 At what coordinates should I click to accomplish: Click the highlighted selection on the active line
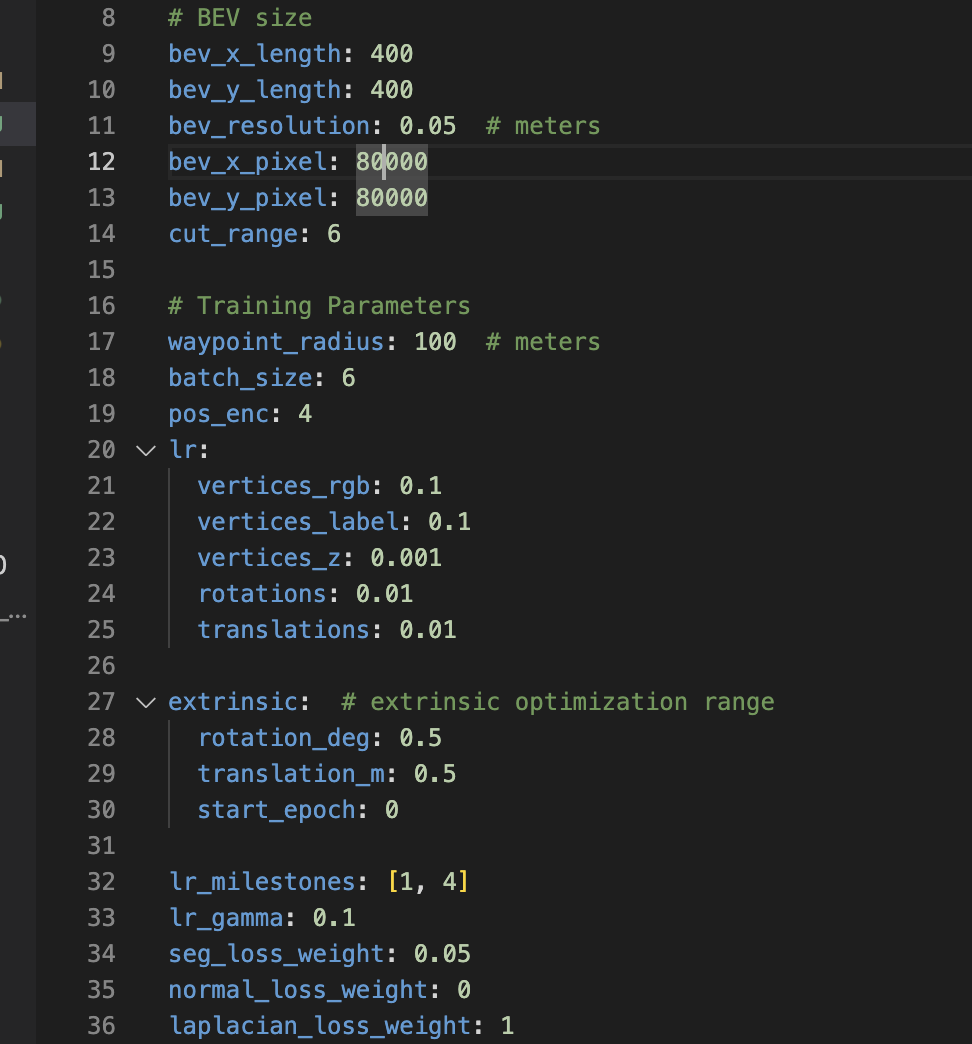click(x=390, y=161)
